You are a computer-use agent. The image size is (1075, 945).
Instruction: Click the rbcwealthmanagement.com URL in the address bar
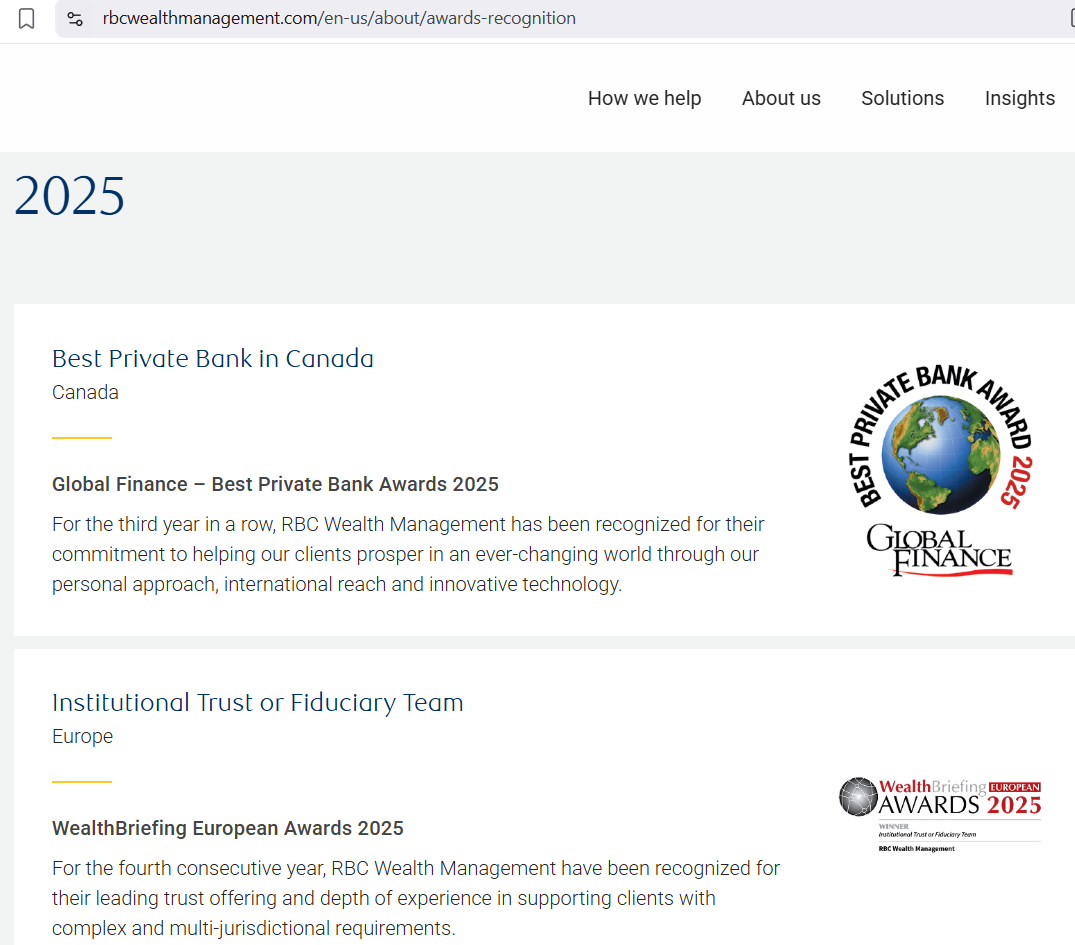339,18
